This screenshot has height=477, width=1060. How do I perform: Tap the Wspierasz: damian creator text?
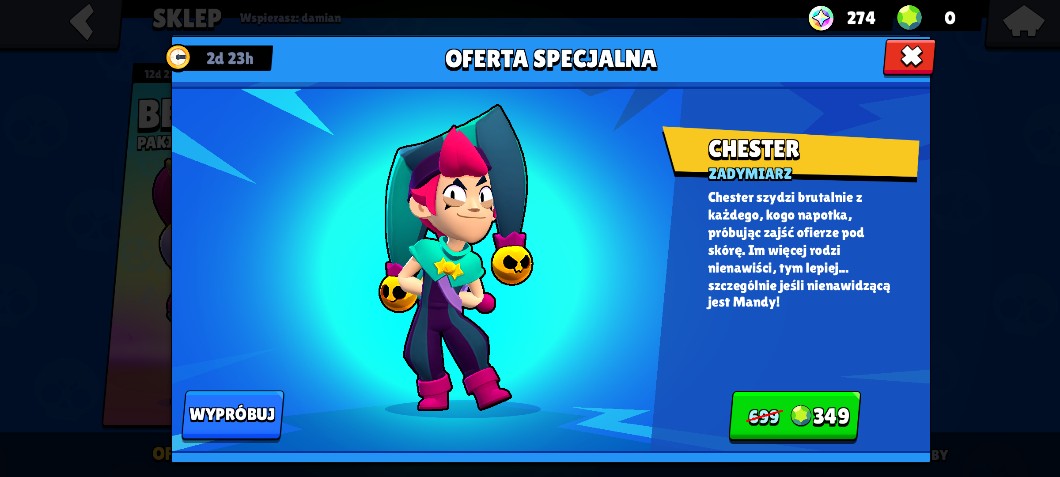tap(290, 18)
